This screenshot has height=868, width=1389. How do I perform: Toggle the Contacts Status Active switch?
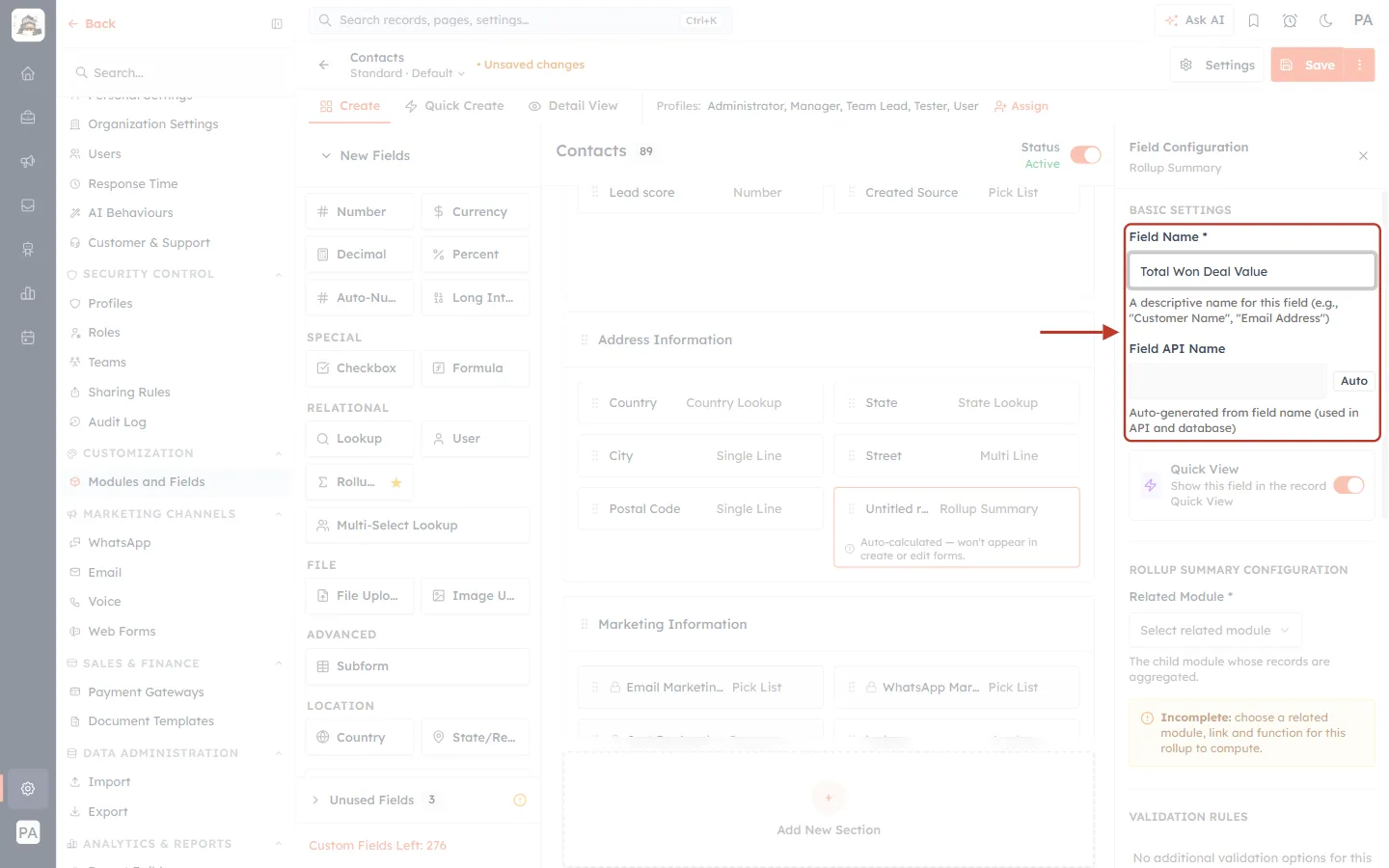pos(1085,155)
